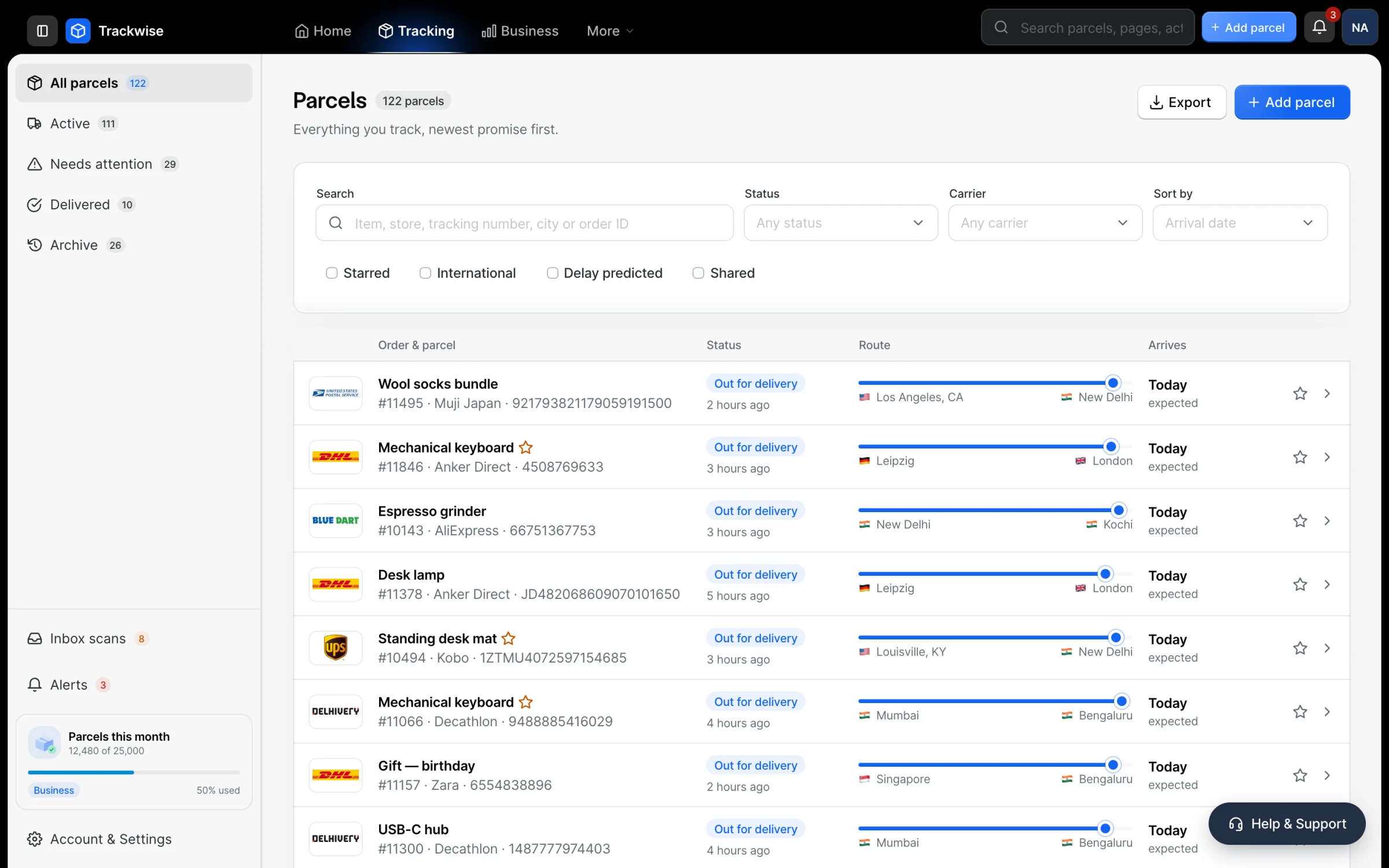Open Help & Support chat
The height and width of the screenshot is (868, 1389).
[x=1287, y=823]
